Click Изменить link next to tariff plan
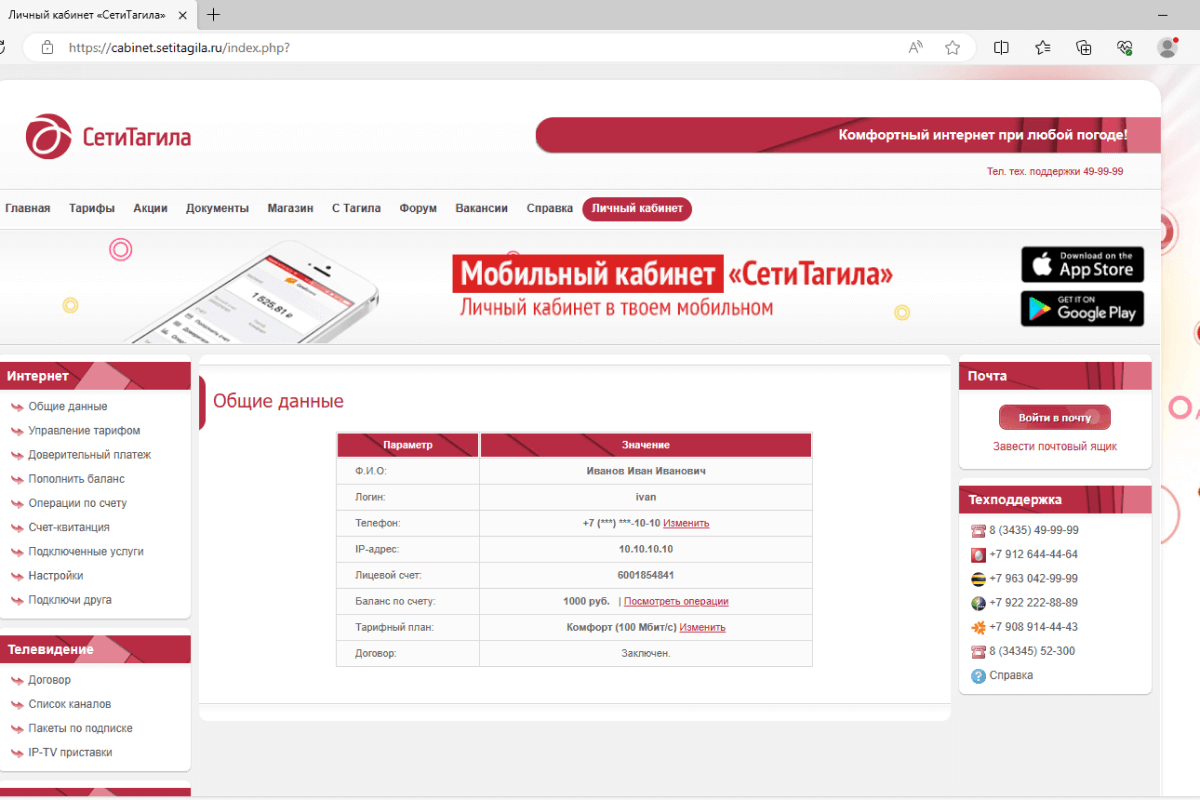Viewport: 1200px width, 800px height. (702, 627)
